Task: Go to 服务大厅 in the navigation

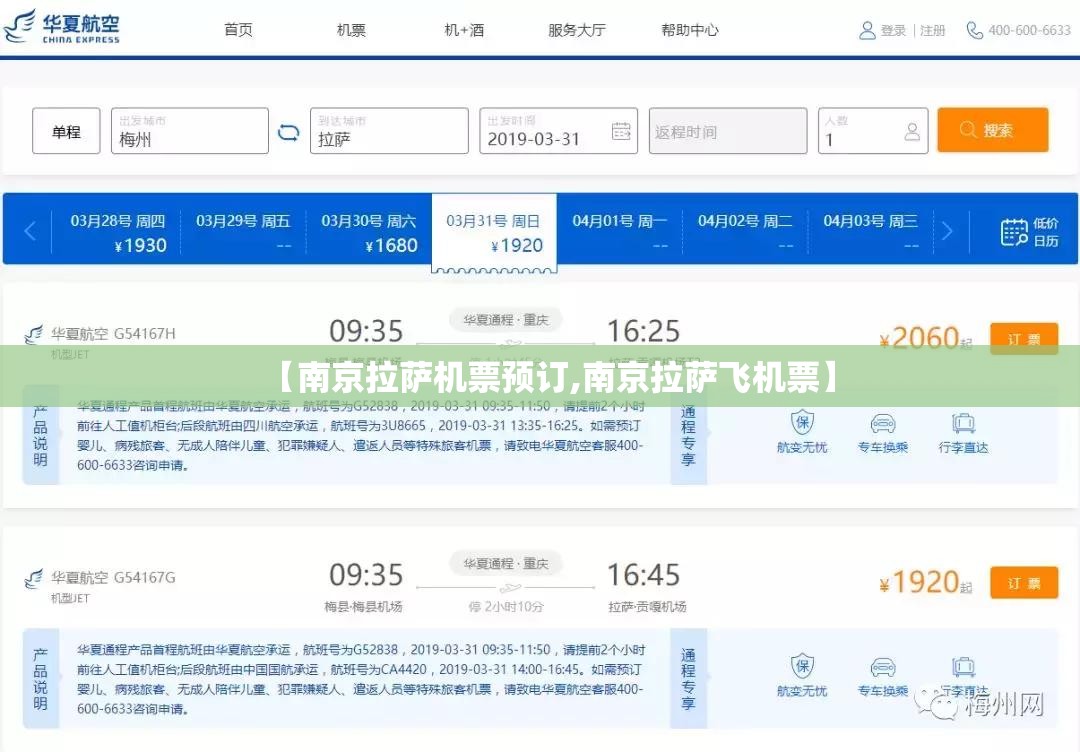Action: tap(576, 30)
